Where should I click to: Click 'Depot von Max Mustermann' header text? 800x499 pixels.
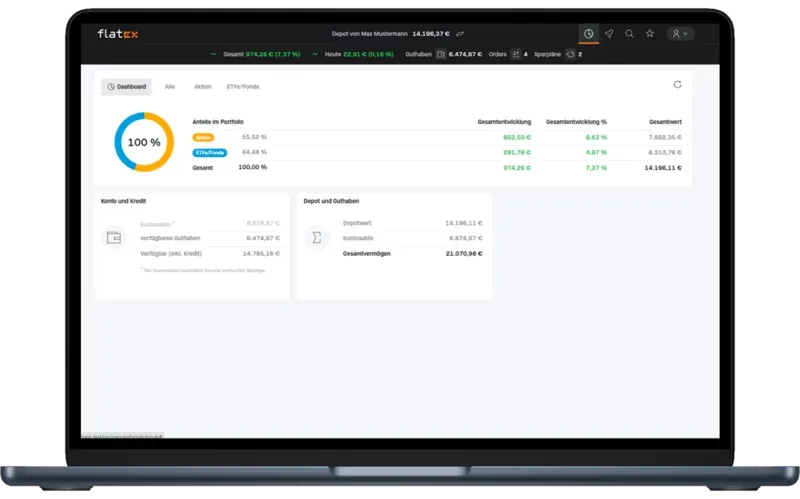pyautogui.click(x=369, y=34)
